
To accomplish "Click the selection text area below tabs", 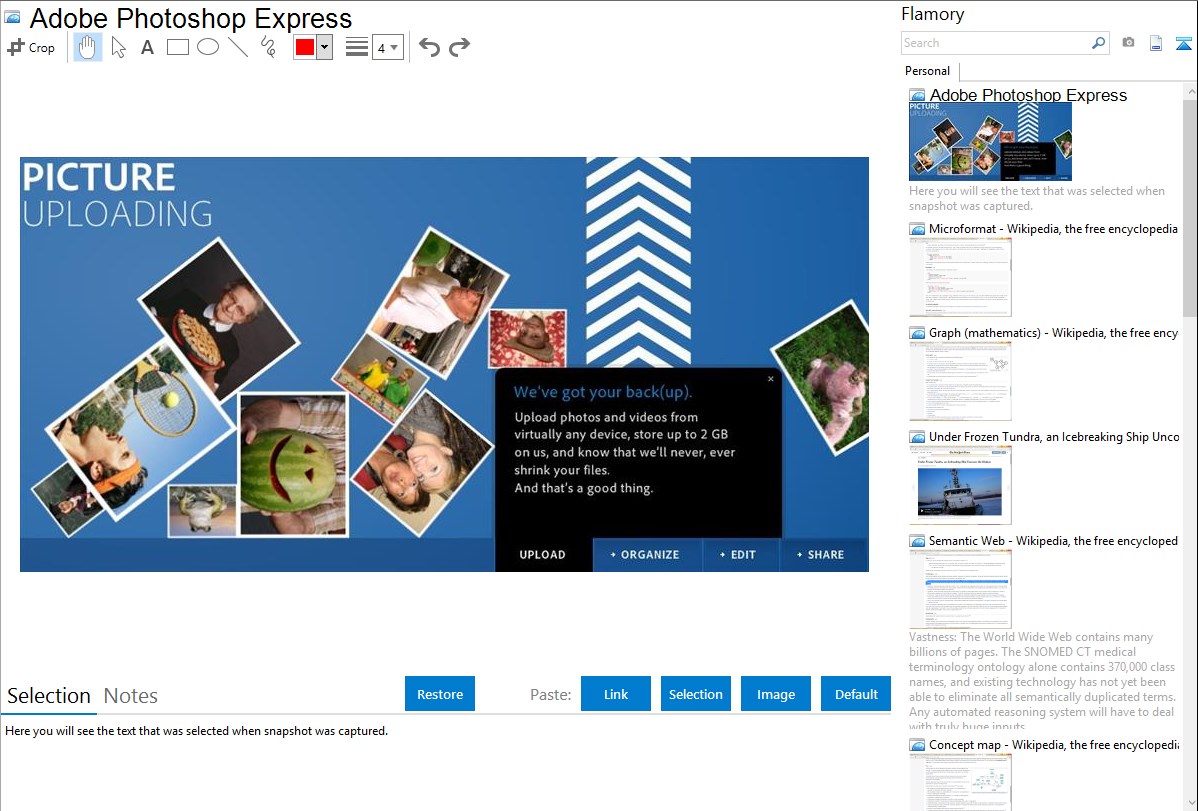I will point(445,764).
